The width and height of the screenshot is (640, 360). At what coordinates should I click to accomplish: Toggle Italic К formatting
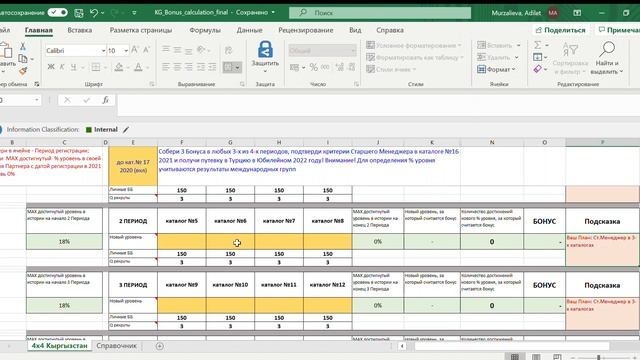(62, 67)
